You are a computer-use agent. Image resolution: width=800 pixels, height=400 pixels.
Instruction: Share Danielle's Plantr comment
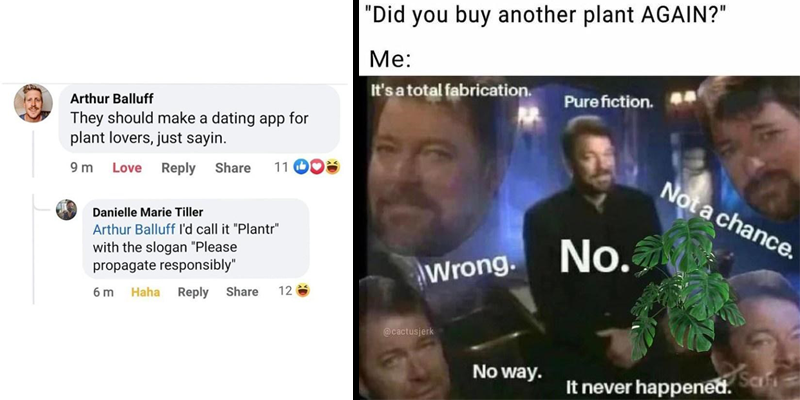242,292
